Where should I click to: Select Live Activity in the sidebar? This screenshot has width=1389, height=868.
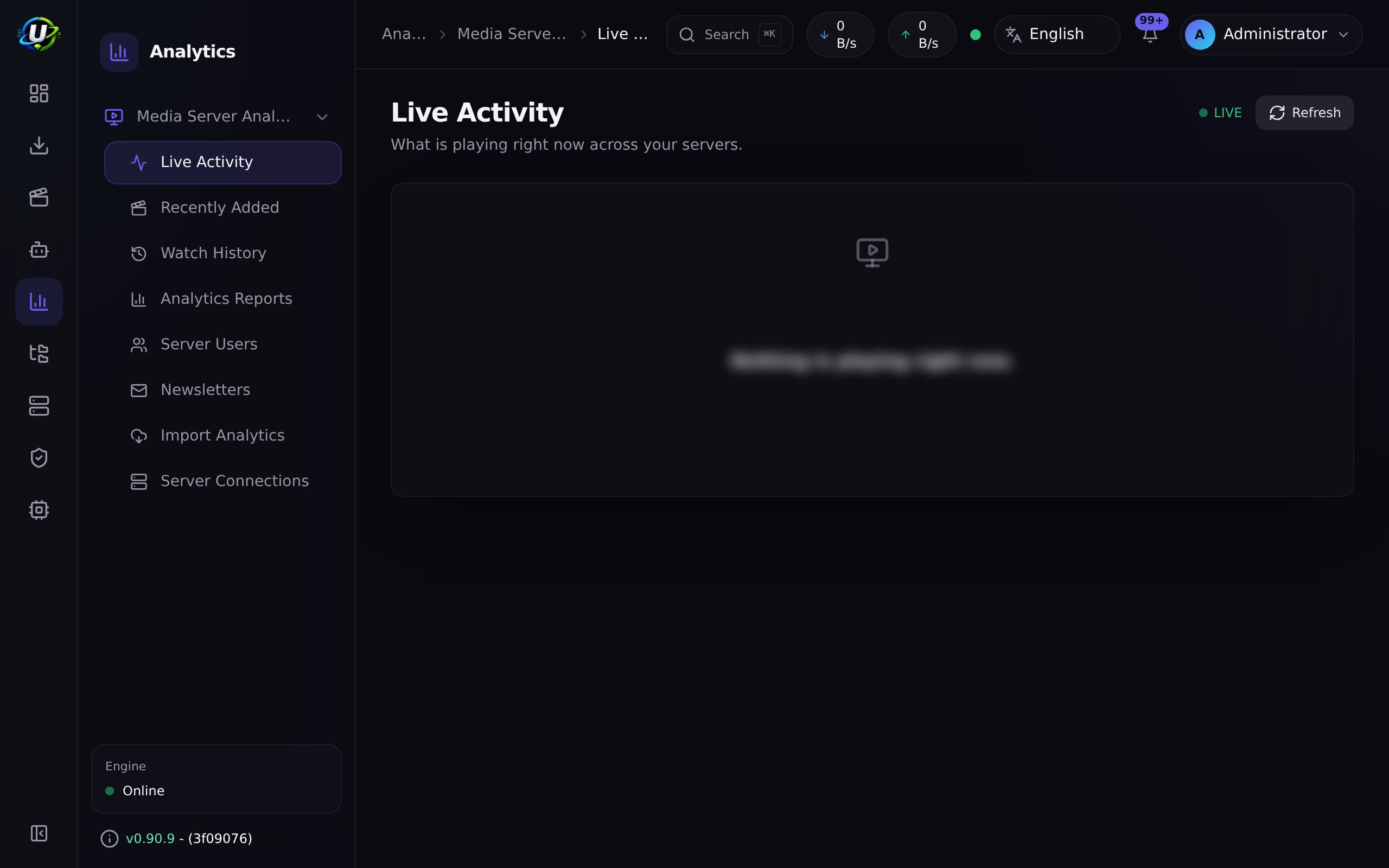222,162
